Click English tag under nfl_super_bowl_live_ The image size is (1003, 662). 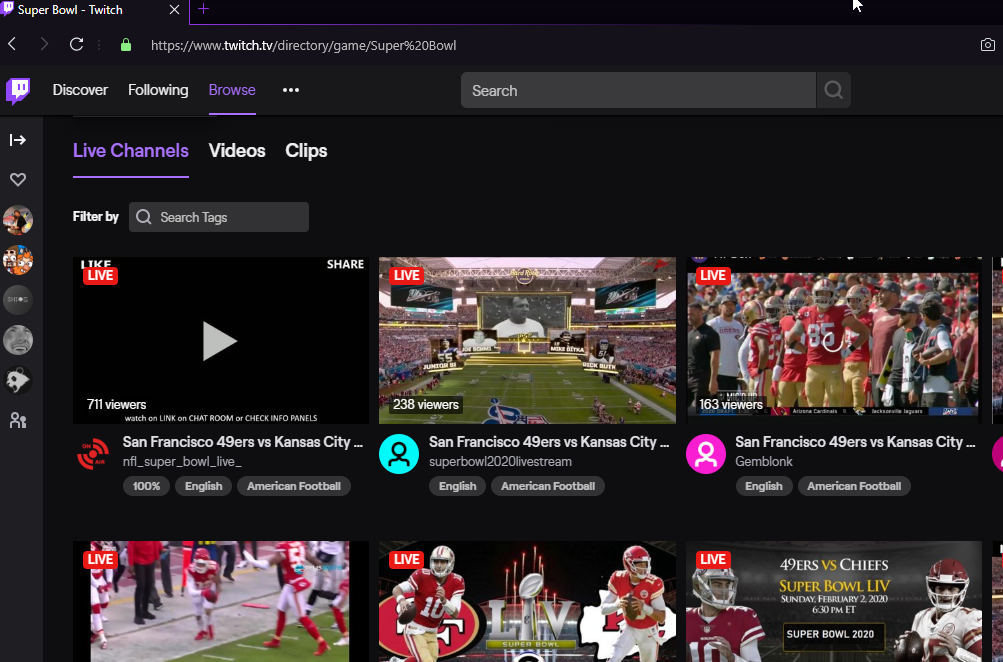[203, 486]
